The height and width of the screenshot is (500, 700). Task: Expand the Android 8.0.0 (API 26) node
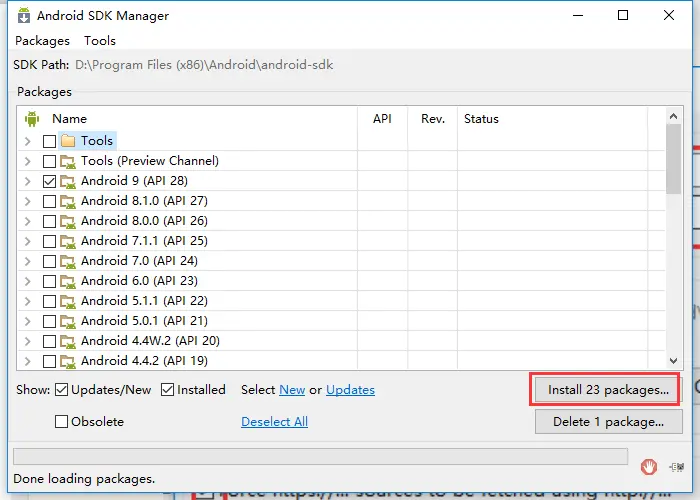pyautogui.click(x=28, y=221)
